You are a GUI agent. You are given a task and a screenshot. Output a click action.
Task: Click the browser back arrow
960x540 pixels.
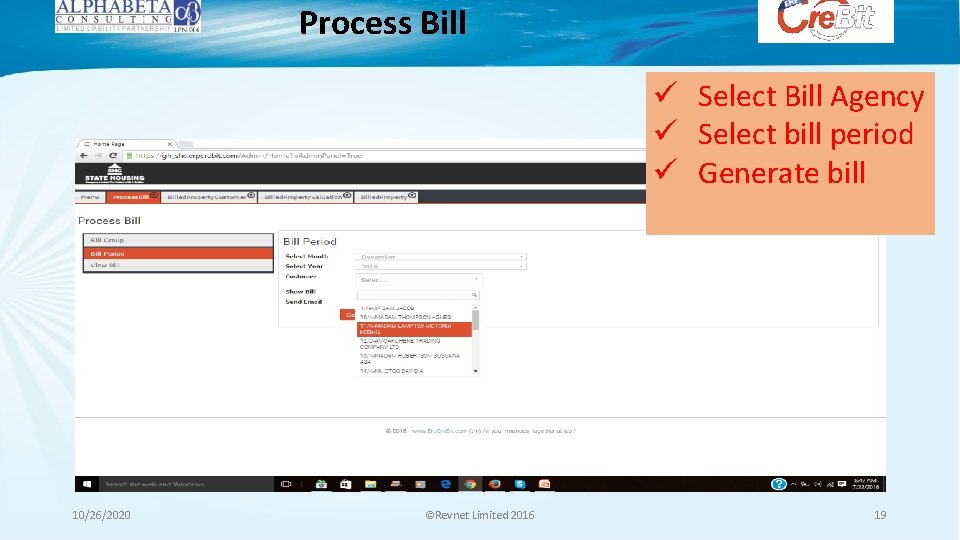point(84,156)
